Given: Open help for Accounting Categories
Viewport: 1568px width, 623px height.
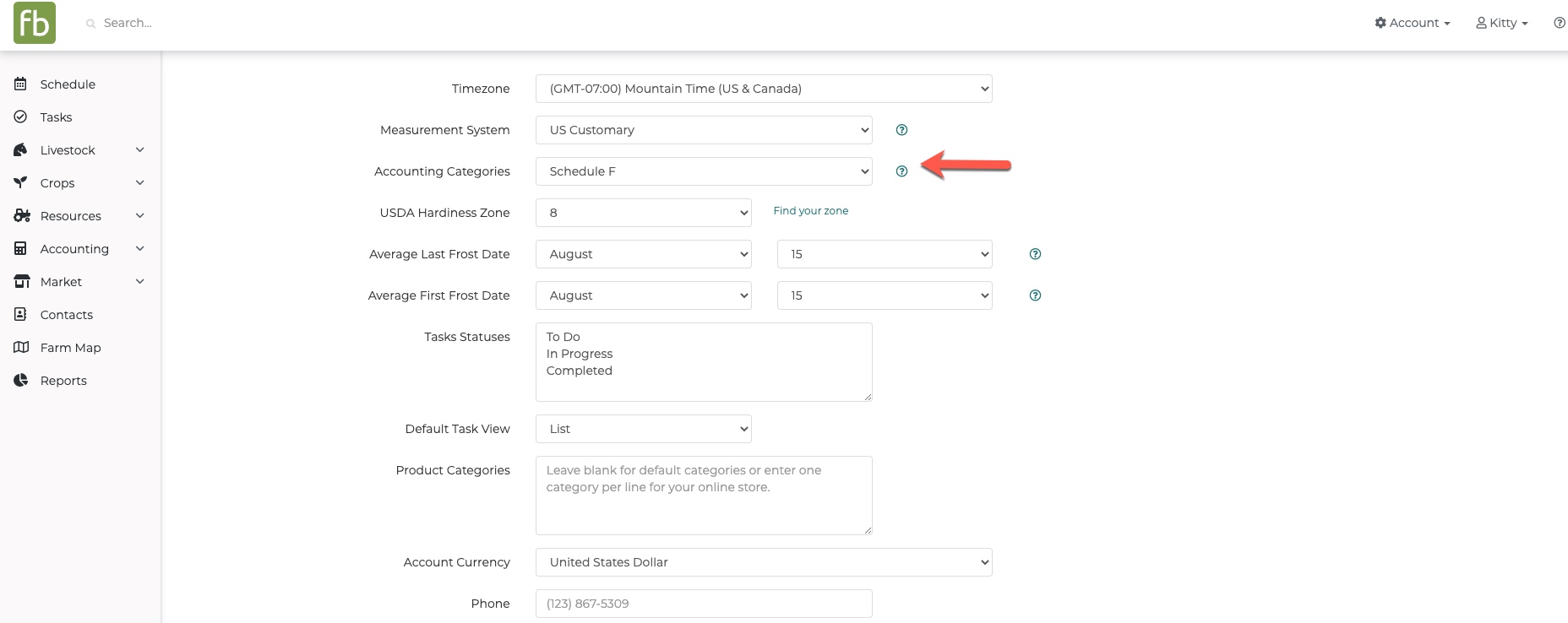Looking at the screenshot, I should [901, 171].
